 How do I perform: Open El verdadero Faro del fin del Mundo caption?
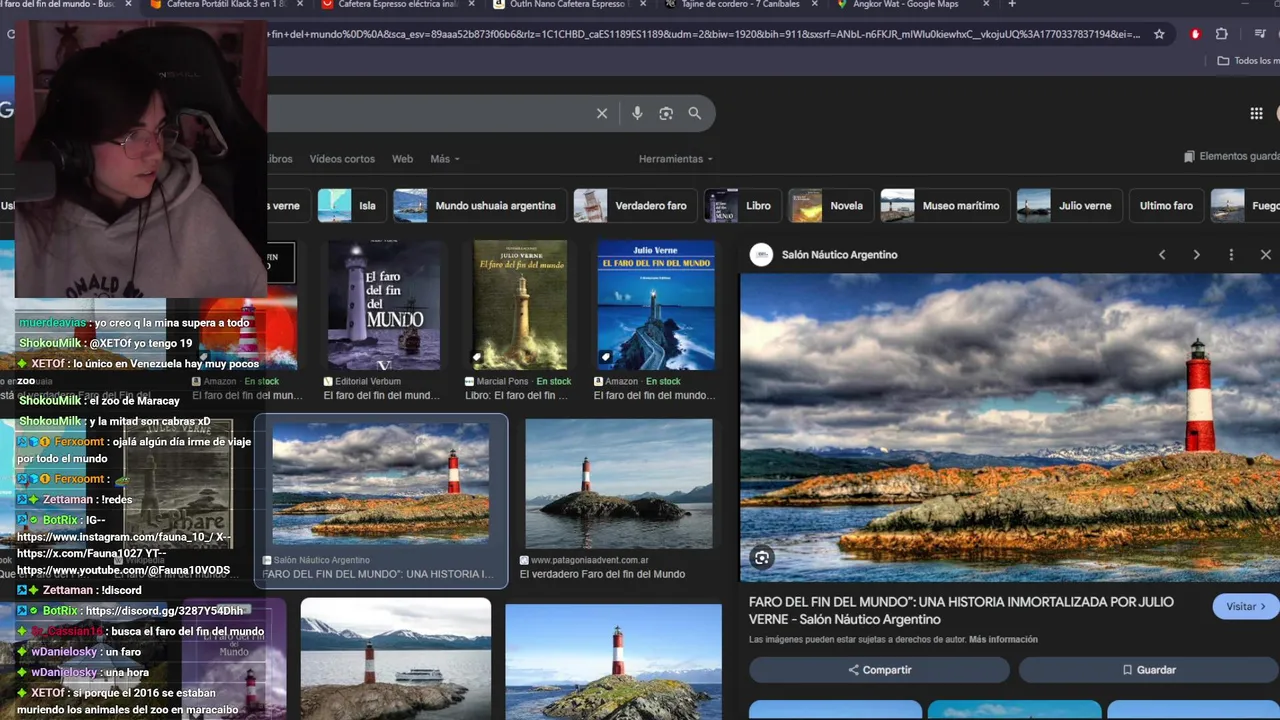coord(602,574)
